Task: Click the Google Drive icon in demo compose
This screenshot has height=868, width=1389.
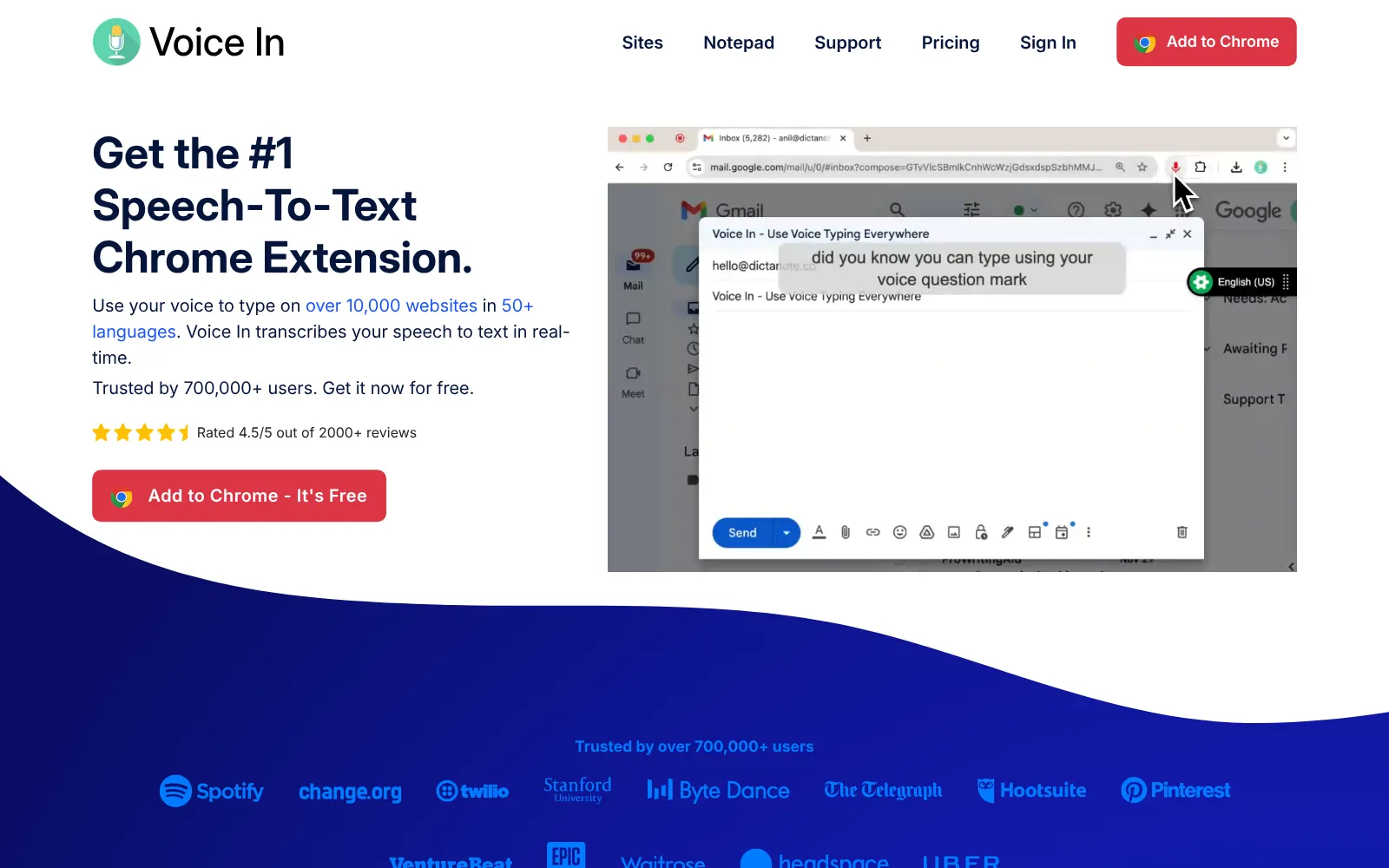Action: 927,532
